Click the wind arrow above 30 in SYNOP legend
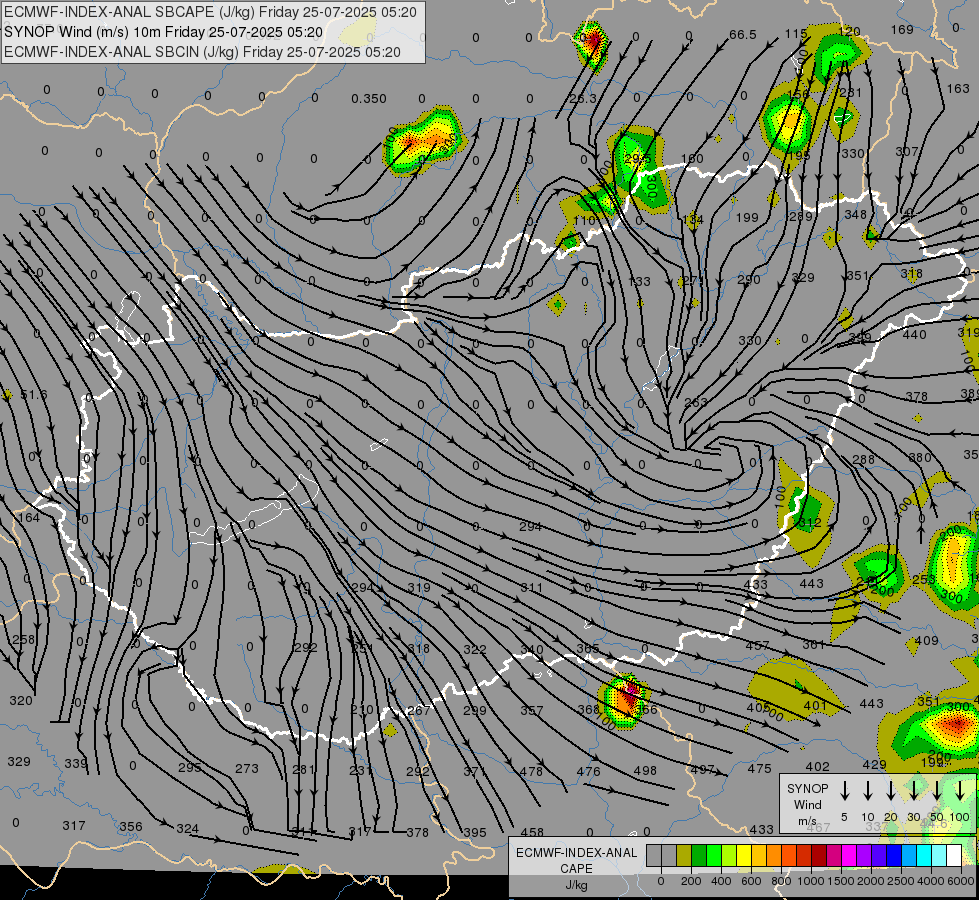The width and height of the screenshot is (979, 900). point(914,791)
